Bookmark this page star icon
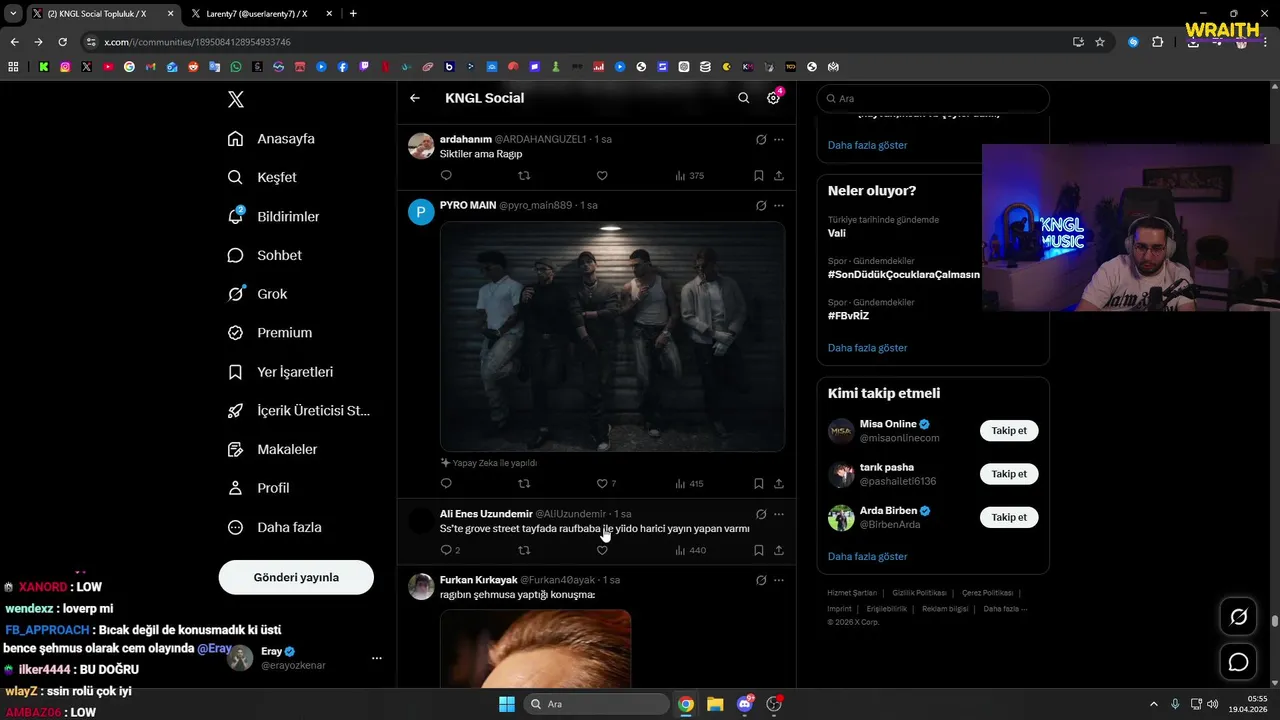 click(x=1100, y=42)
